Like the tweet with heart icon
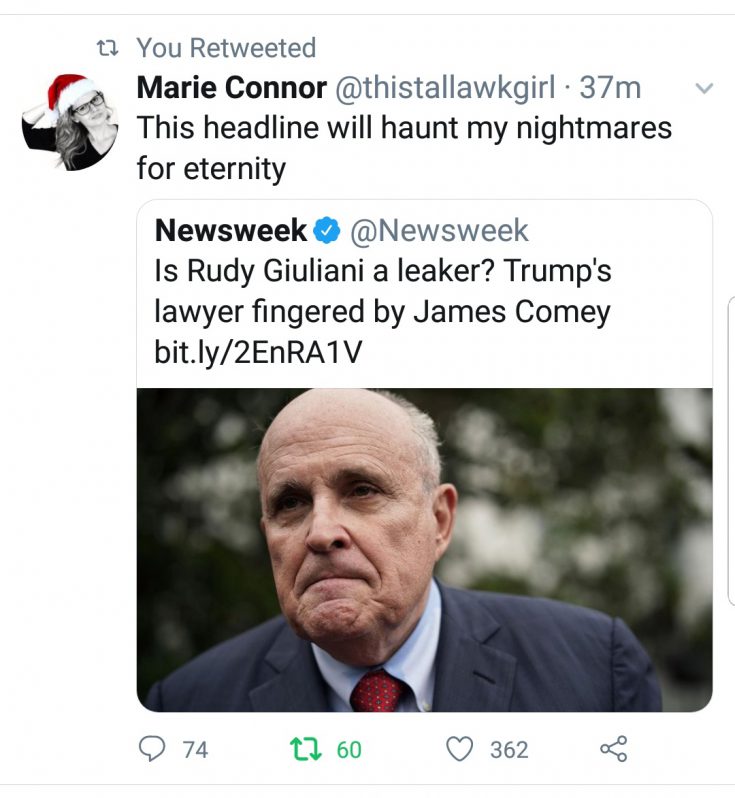 pos(460,750)
